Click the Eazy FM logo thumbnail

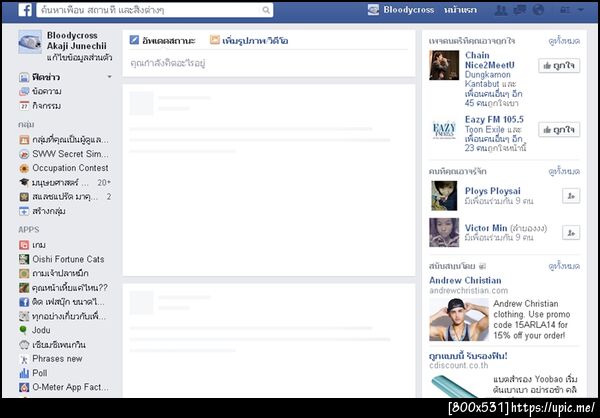444,129
